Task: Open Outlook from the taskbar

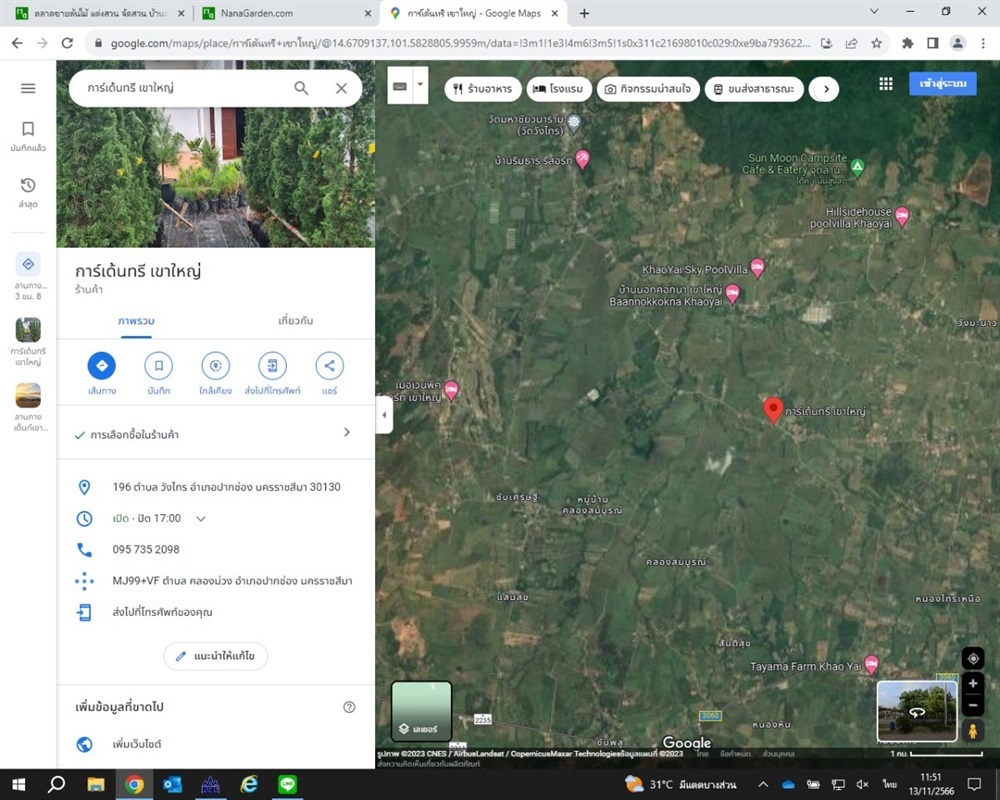Action: click(x=172, y=784)
